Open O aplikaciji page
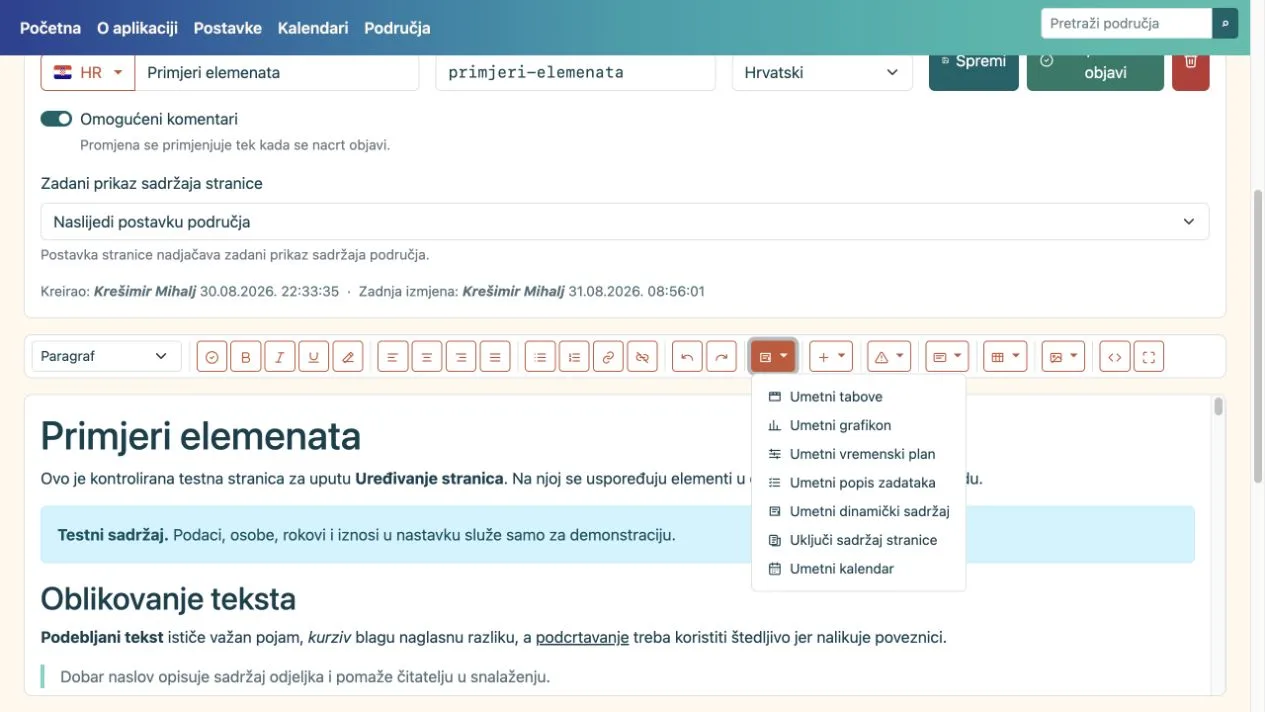Viewport: 1265px width, 712px height. pyautogui.click(x=137, y=28)
